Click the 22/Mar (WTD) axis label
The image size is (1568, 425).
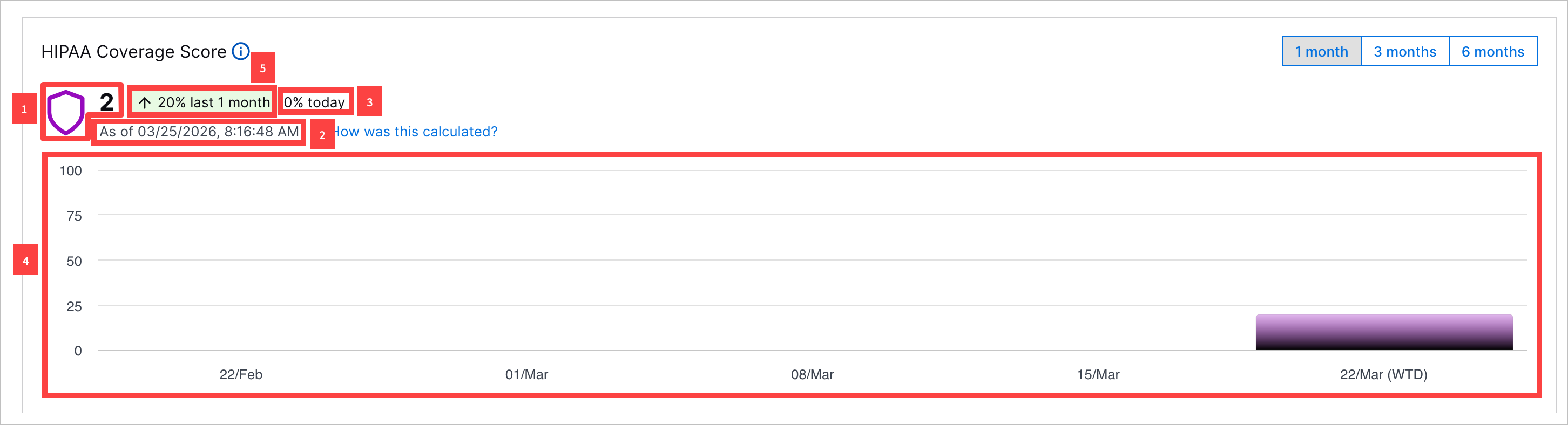1383,374
